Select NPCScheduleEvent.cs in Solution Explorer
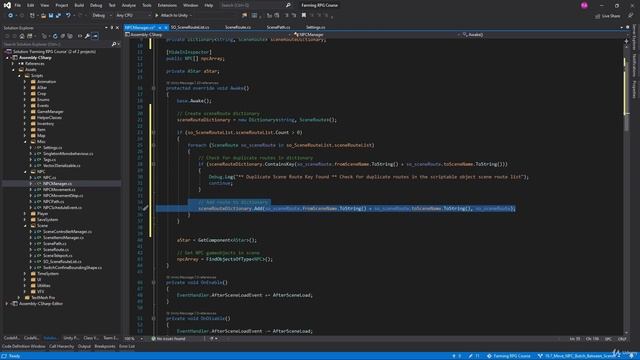The image size is (640, 360). (x=62, y=208)
